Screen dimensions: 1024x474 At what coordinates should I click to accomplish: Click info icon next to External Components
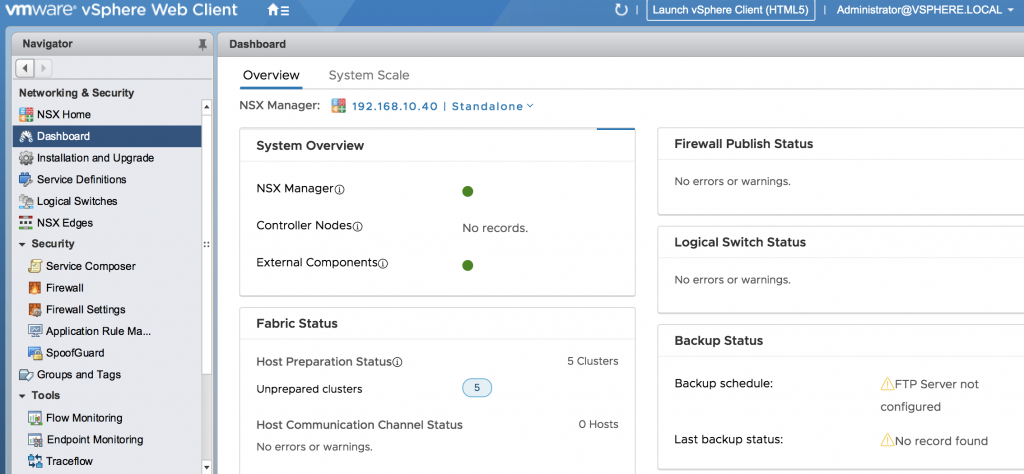tap(383, 264)
